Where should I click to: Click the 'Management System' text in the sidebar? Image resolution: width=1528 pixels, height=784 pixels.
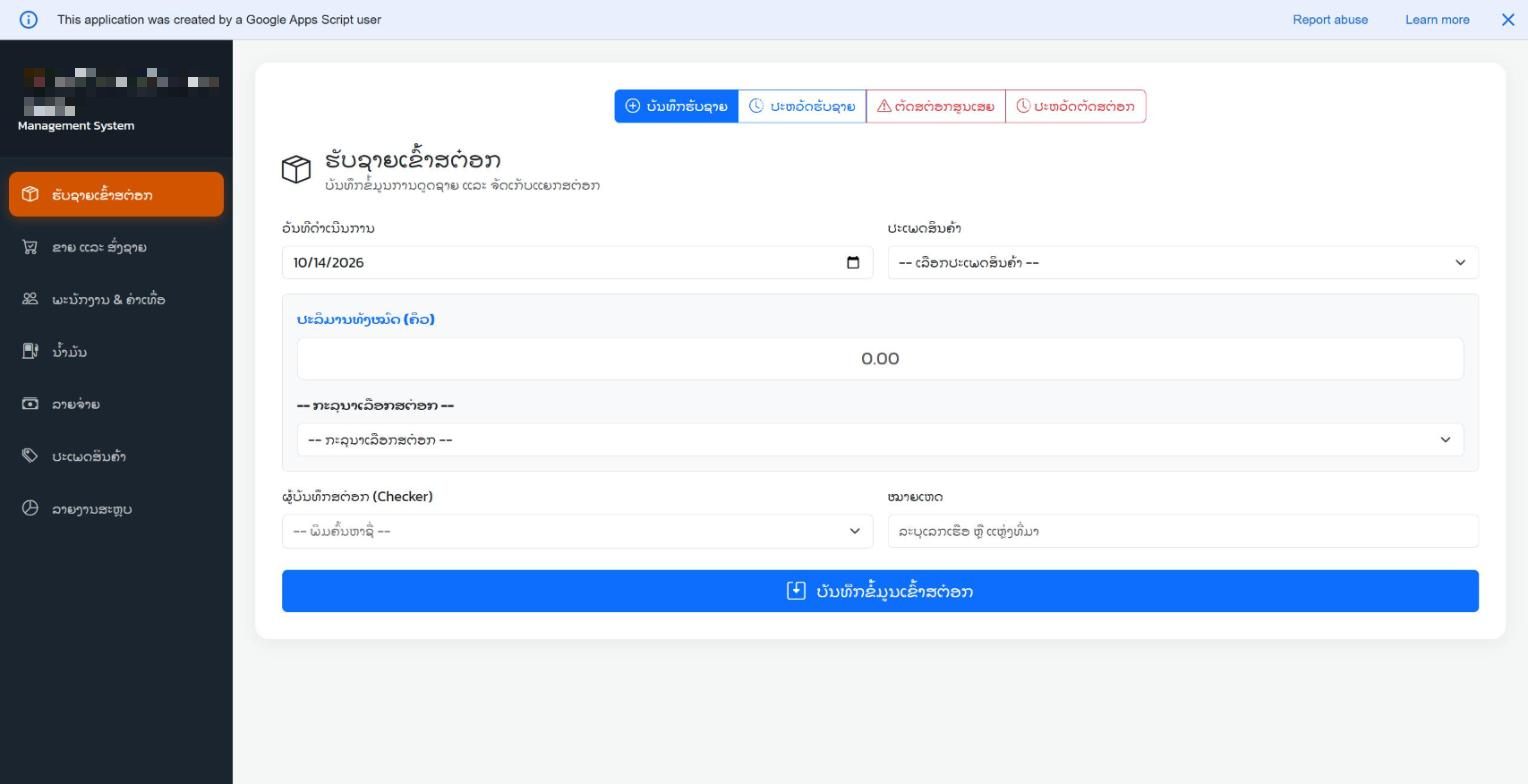[x=76, y=125]
